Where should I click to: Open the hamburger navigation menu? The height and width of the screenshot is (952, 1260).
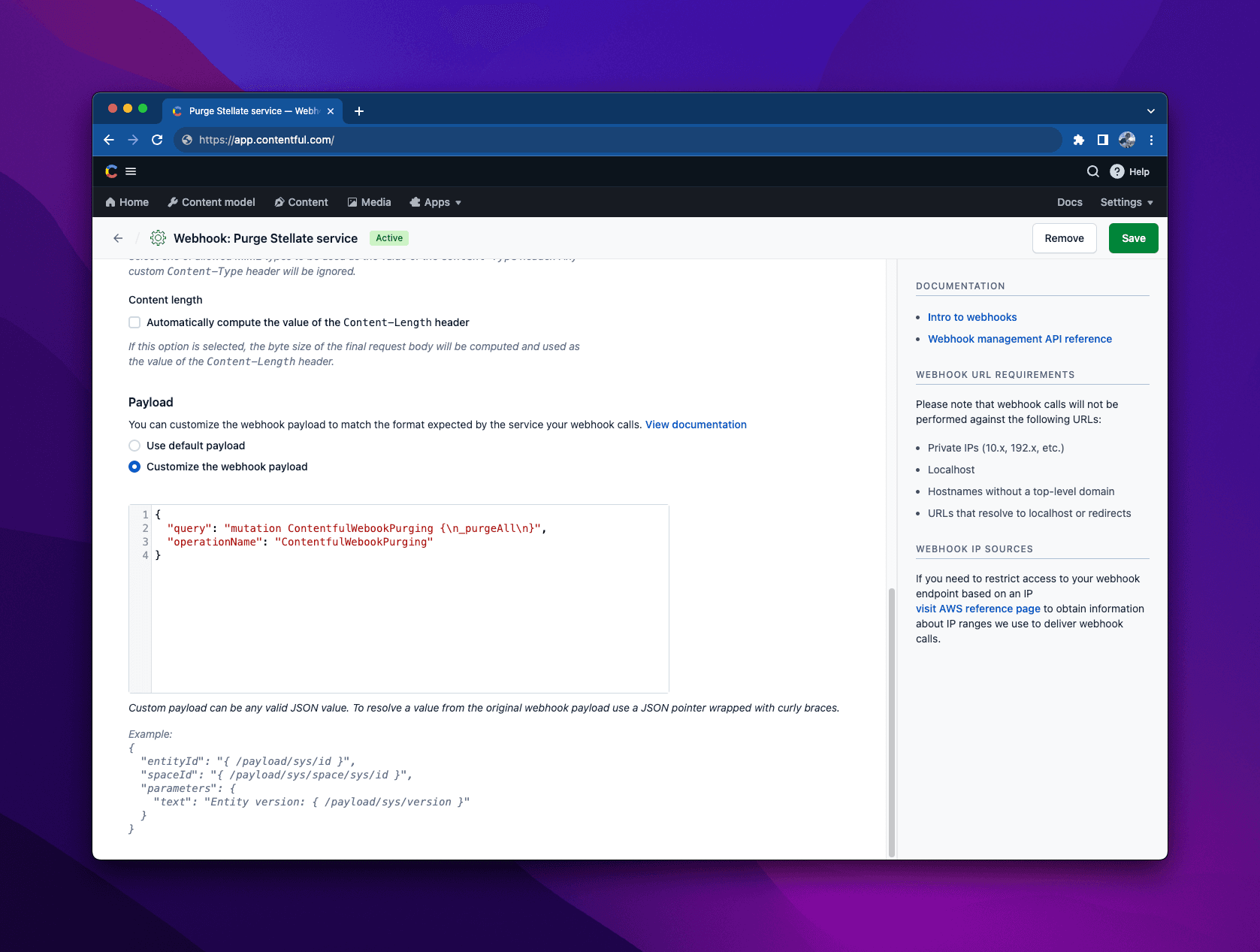[x=131, y=171]
